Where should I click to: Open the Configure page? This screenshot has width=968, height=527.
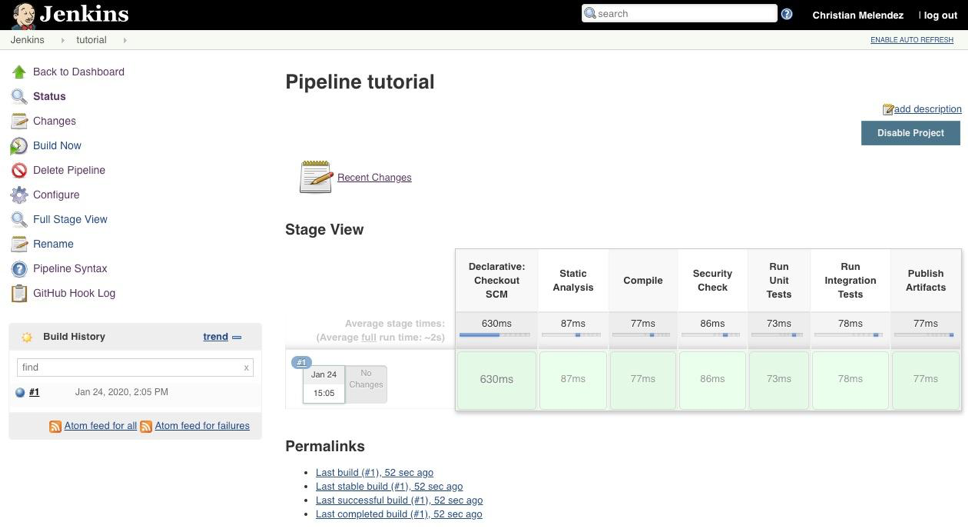[56, 195]
